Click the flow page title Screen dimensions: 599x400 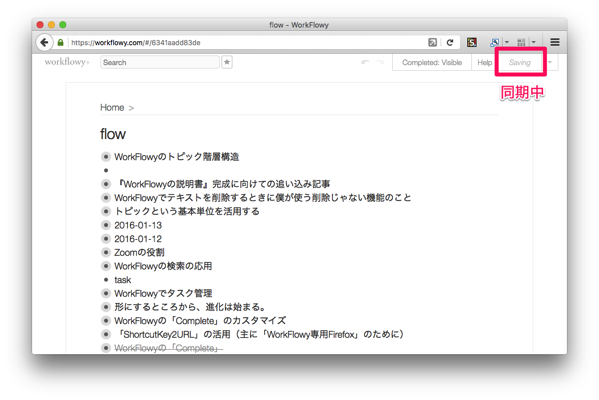pyautogui.click(x=113, y=134)
